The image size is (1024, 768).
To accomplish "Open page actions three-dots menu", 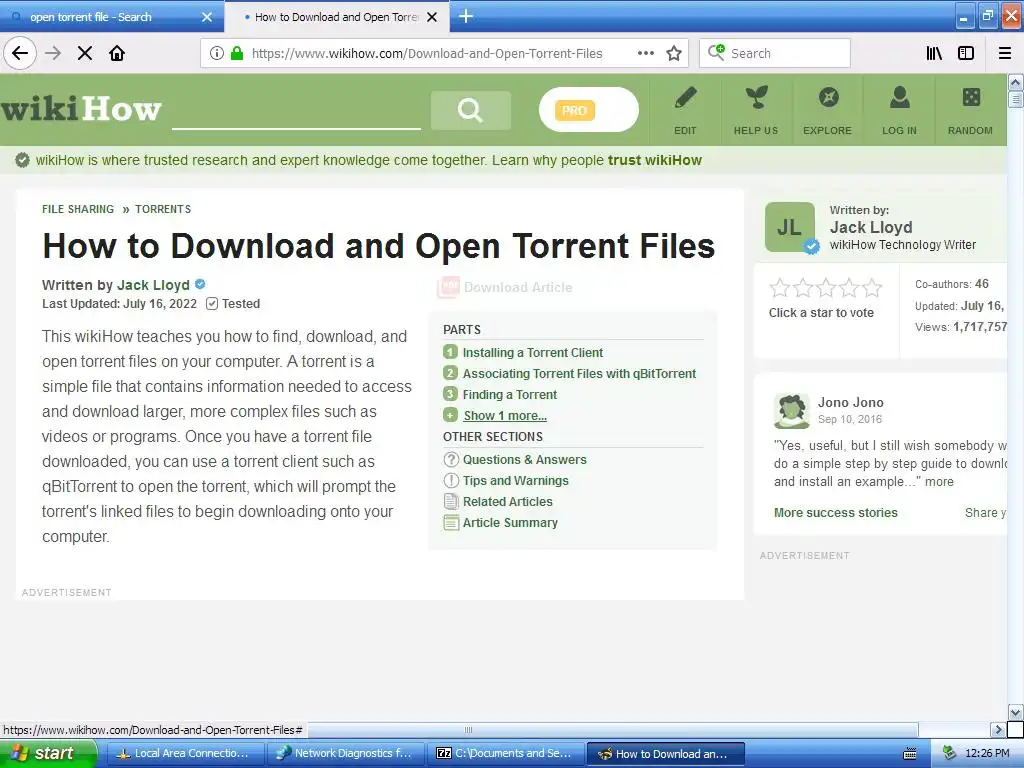I will click(x=645, y=54).
